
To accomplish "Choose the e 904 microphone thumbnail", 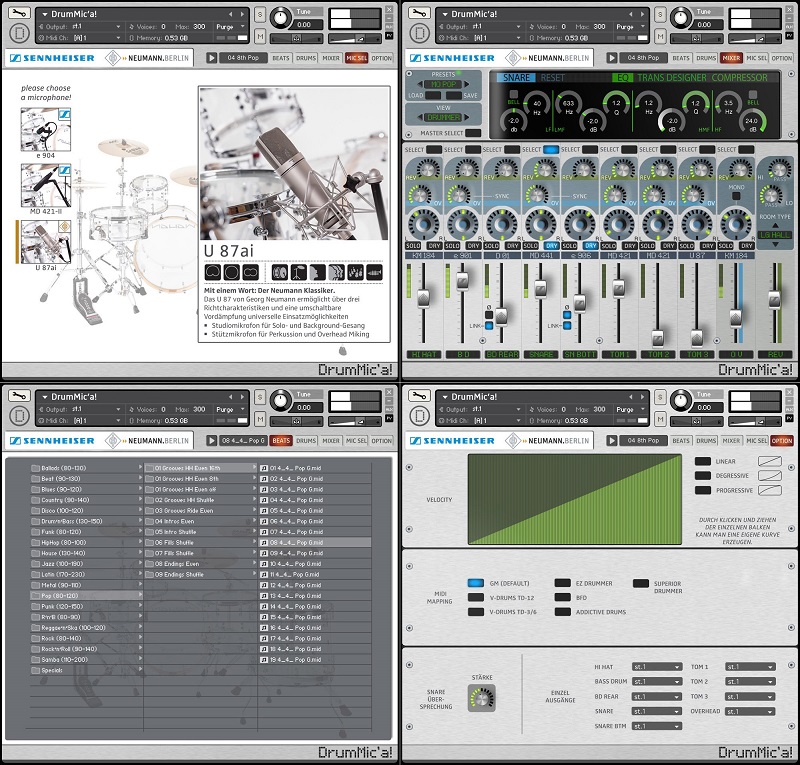I will tap(45, 130).
